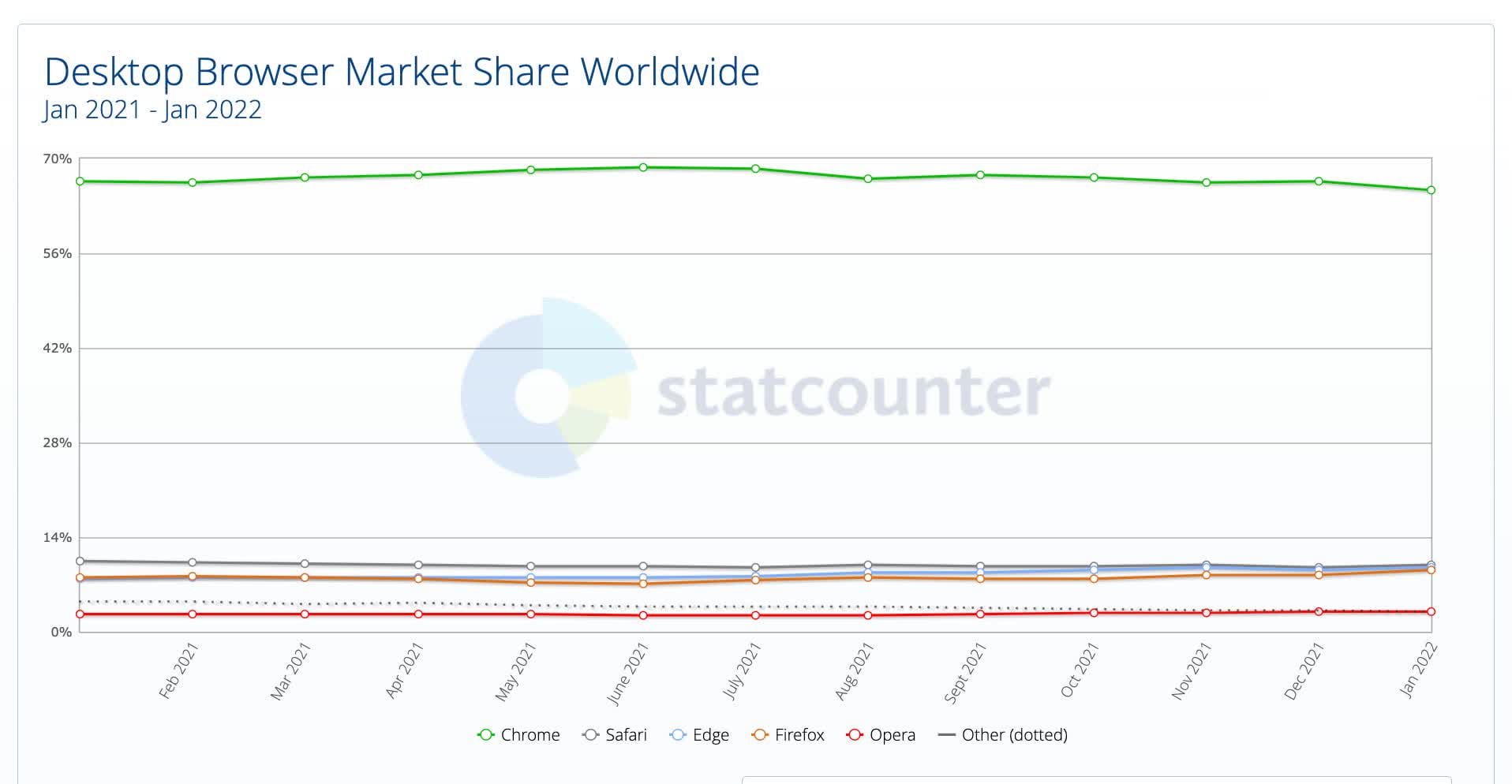Image resolution: width=1512 pixels, height=784 pixels.
Task: Click Chrome's Jan 2022 data point
Action: [x=1431, y=190]
